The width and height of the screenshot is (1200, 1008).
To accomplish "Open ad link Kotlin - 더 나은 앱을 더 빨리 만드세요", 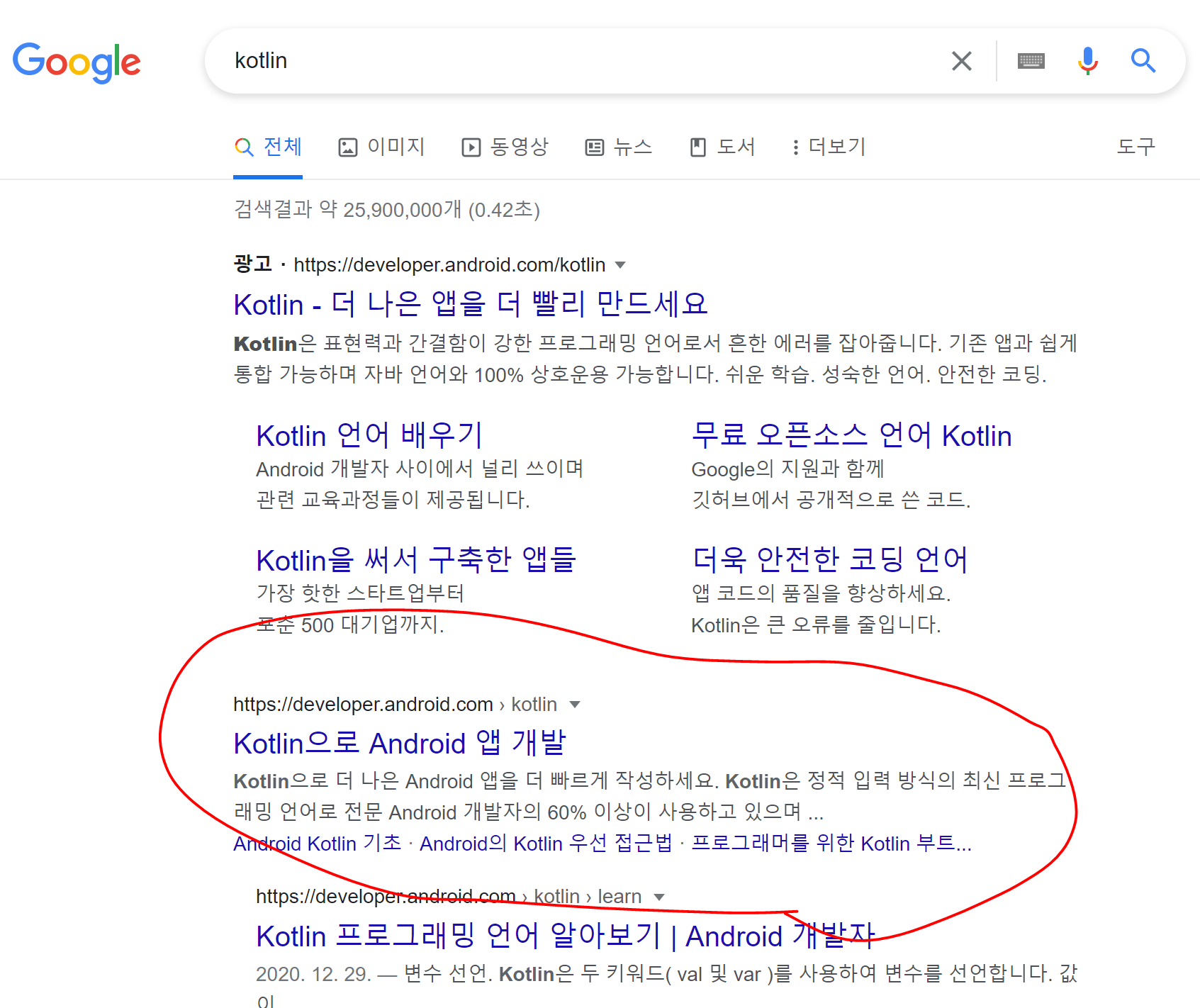I will click(471, 304).
